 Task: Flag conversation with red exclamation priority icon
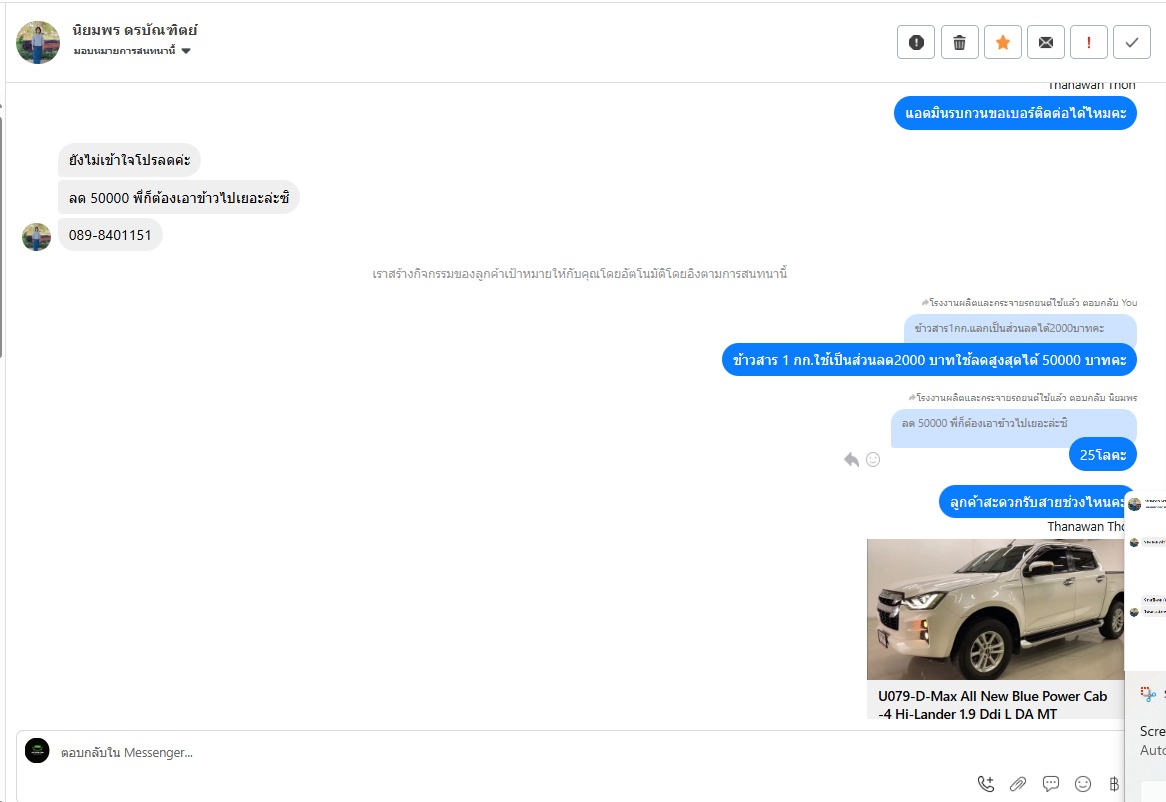pyautogui.click(x=1089, y=42)
